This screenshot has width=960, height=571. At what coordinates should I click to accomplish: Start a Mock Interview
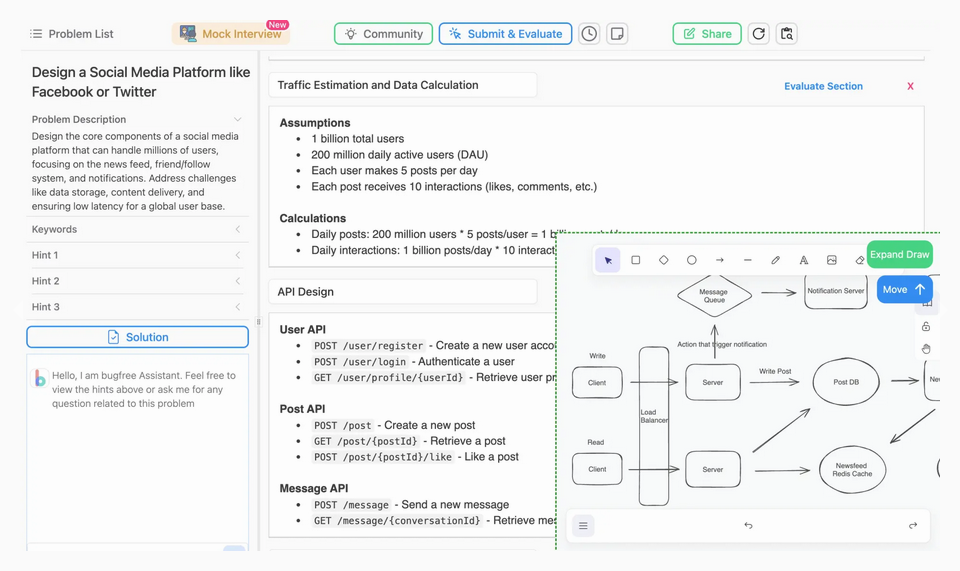click(231, 34)
